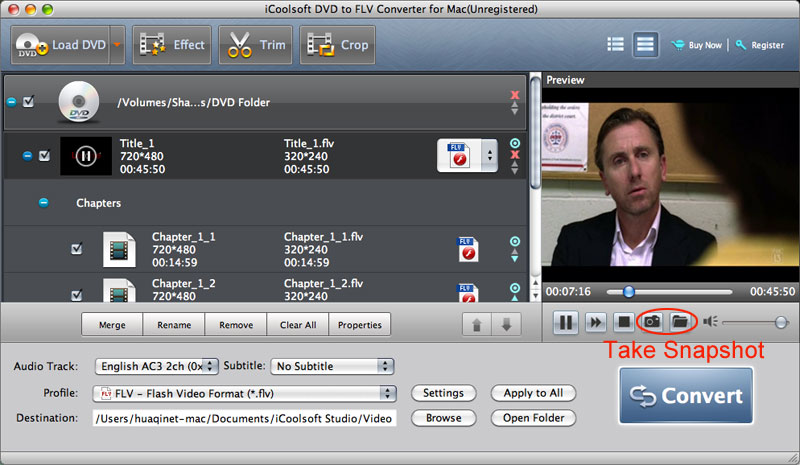Take a snapshot with the camera icon

point(650,322)
